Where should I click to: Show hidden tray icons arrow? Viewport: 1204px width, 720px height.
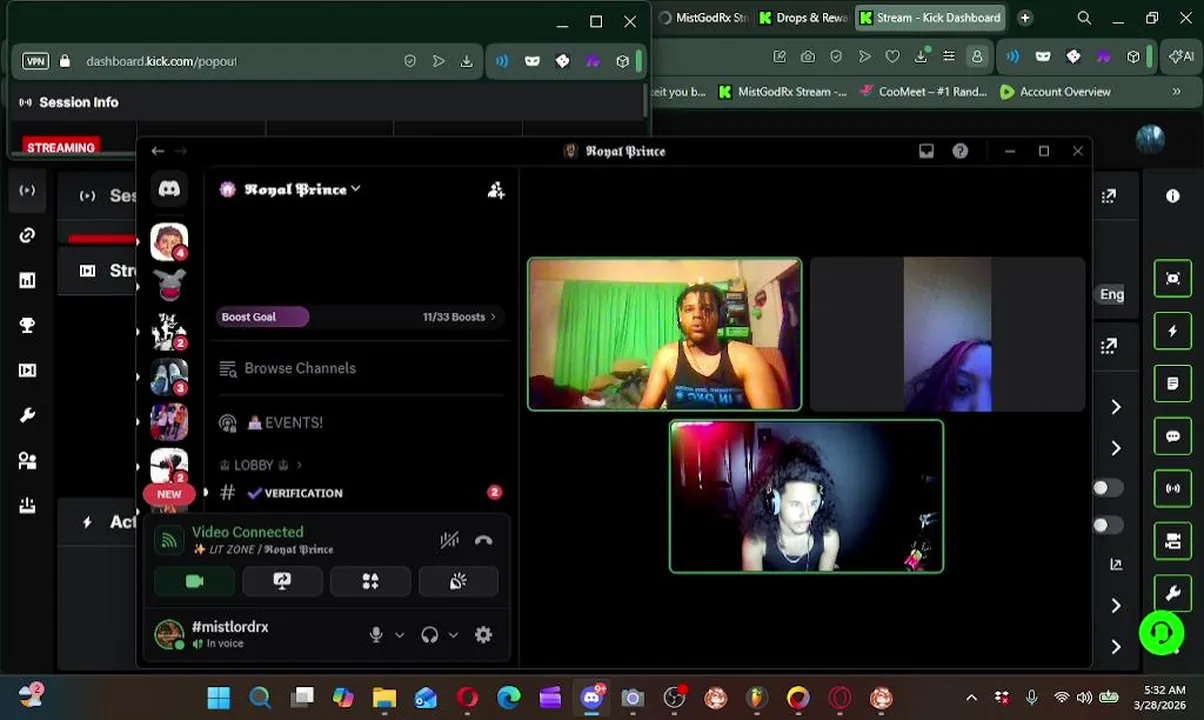click(x=971, y=698)
